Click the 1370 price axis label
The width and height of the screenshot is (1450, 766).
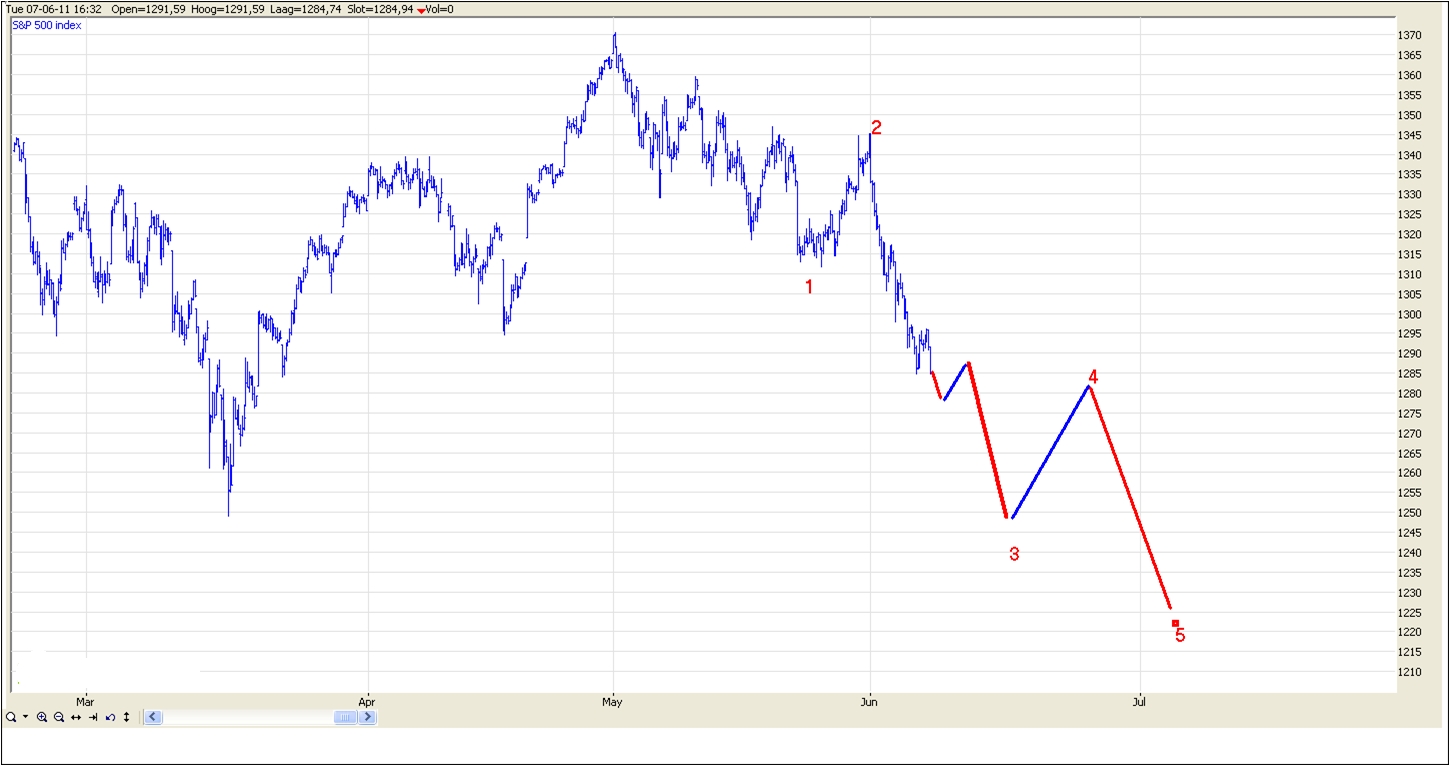pos(1409,36)
